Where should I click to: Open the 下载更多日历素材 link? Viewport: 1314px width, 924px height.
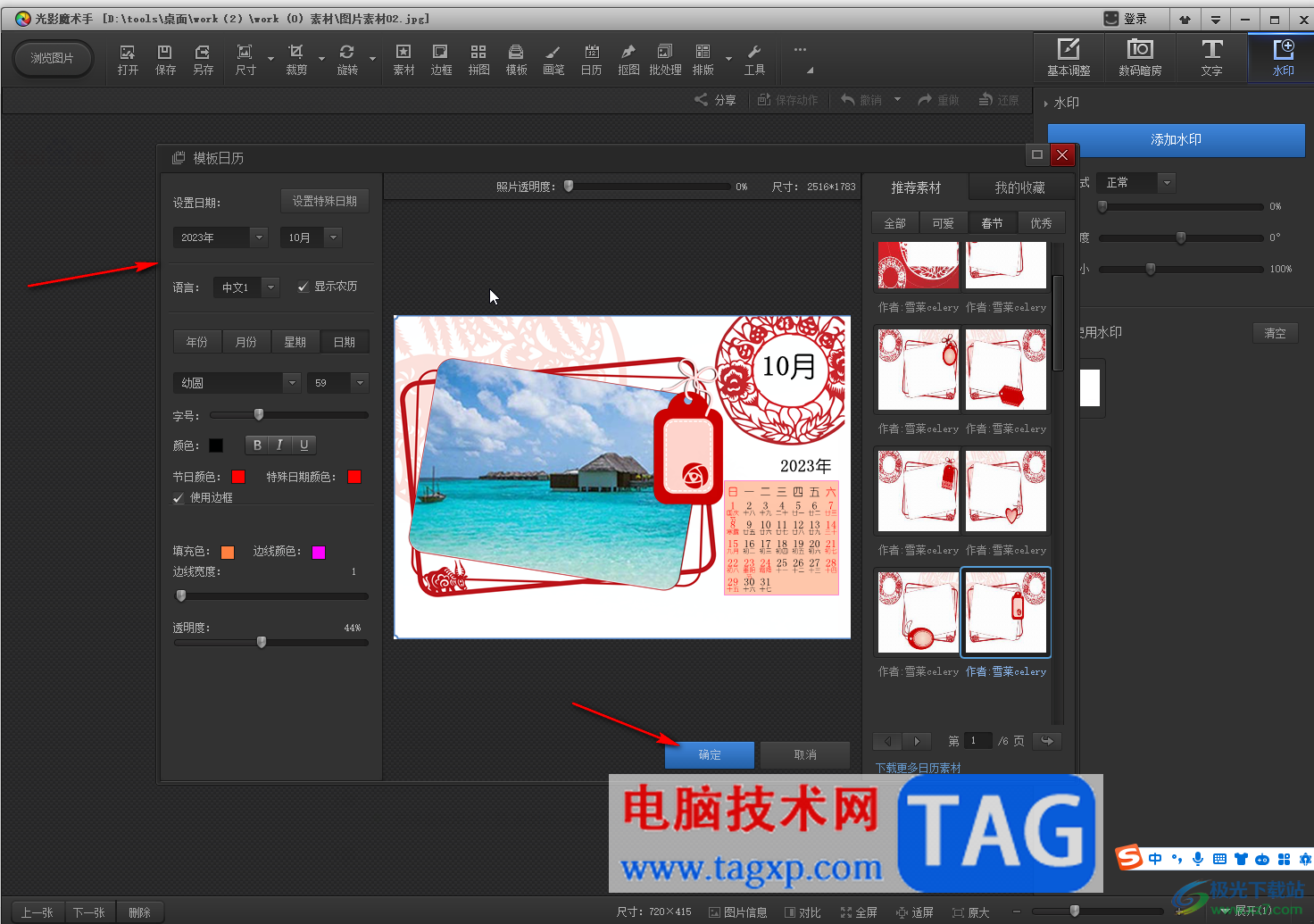918,768
